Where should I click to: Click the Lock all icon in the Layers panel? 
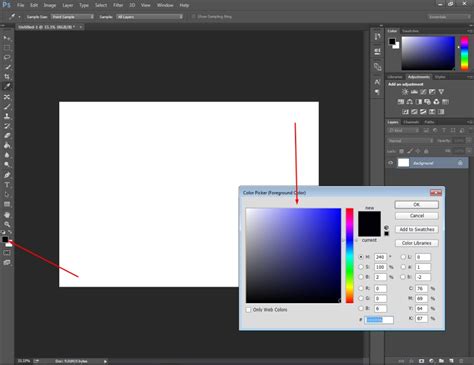coord(426,151)
